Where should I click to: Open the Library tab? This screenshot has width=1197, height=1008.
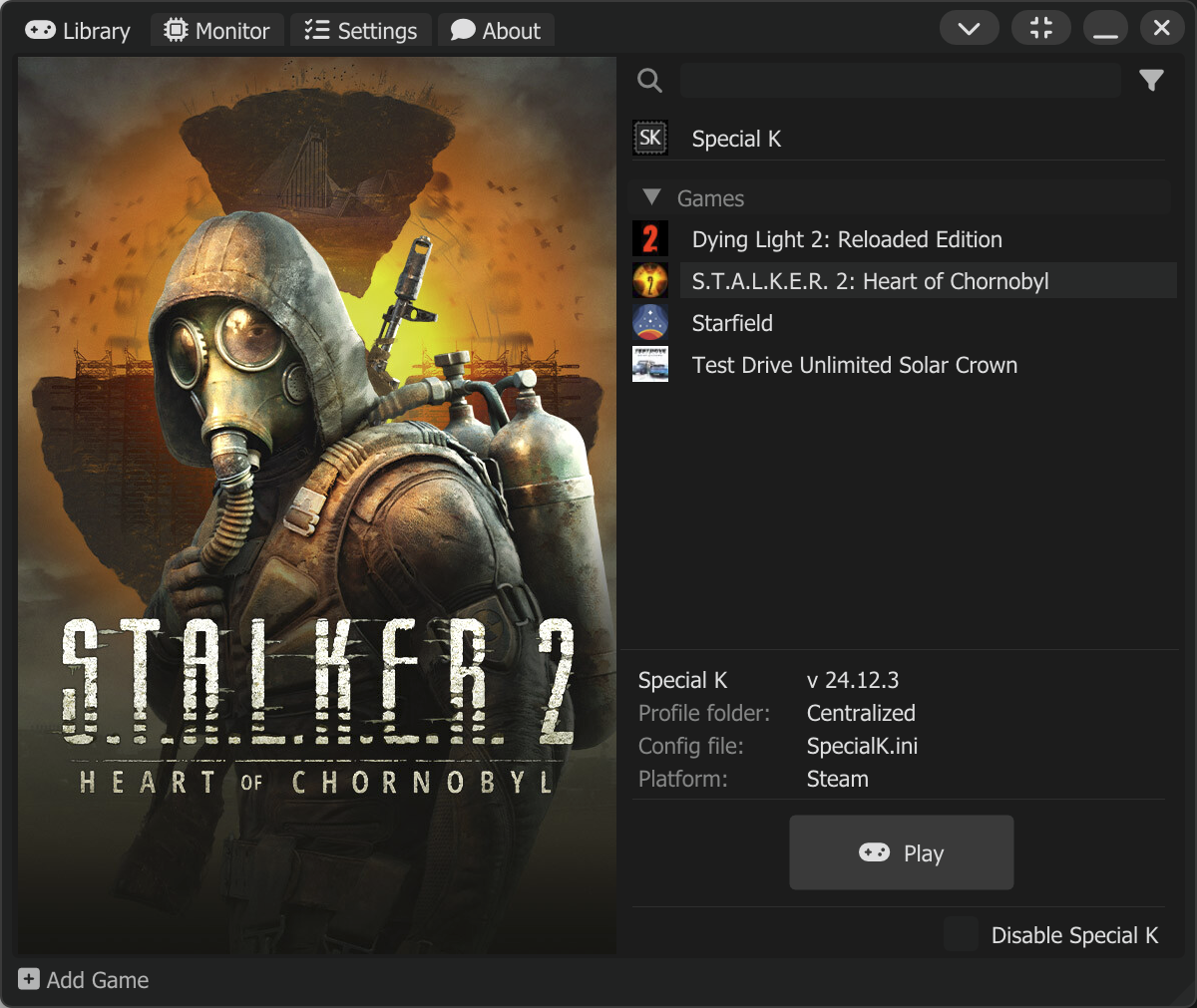tap(78, 31)
